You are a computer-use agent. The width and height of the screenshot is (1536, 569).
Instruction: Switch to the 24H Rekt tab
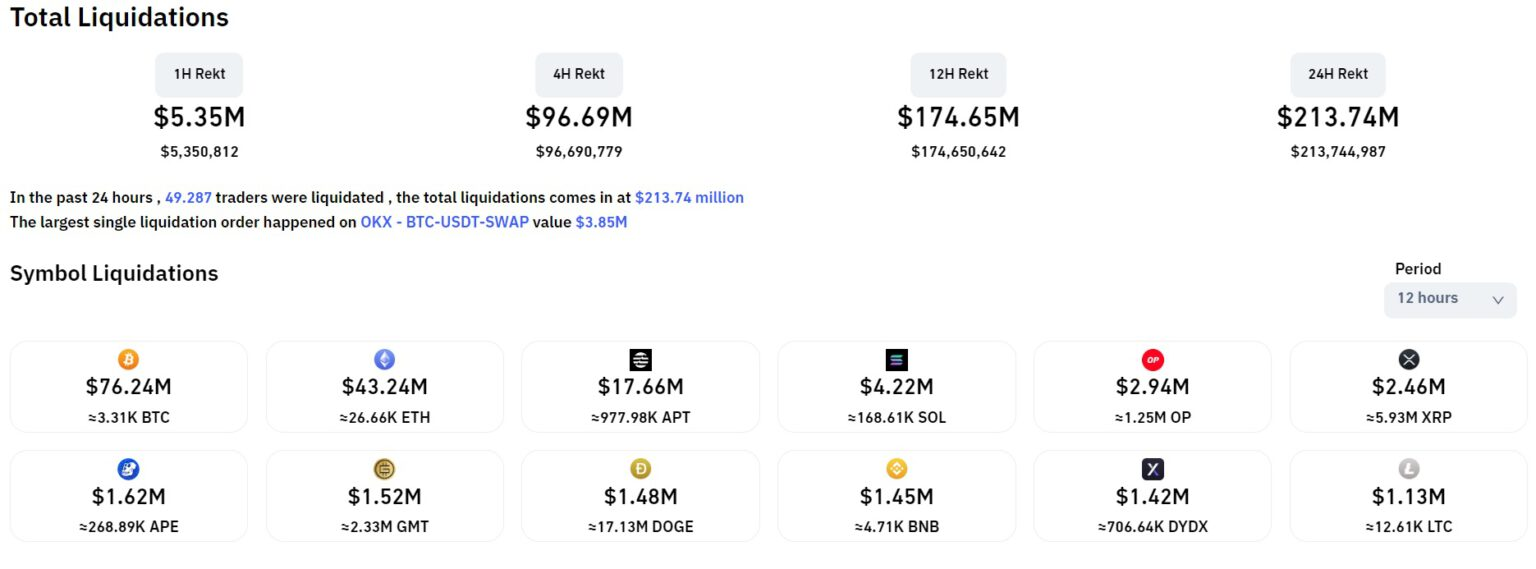pos(1338,74)
